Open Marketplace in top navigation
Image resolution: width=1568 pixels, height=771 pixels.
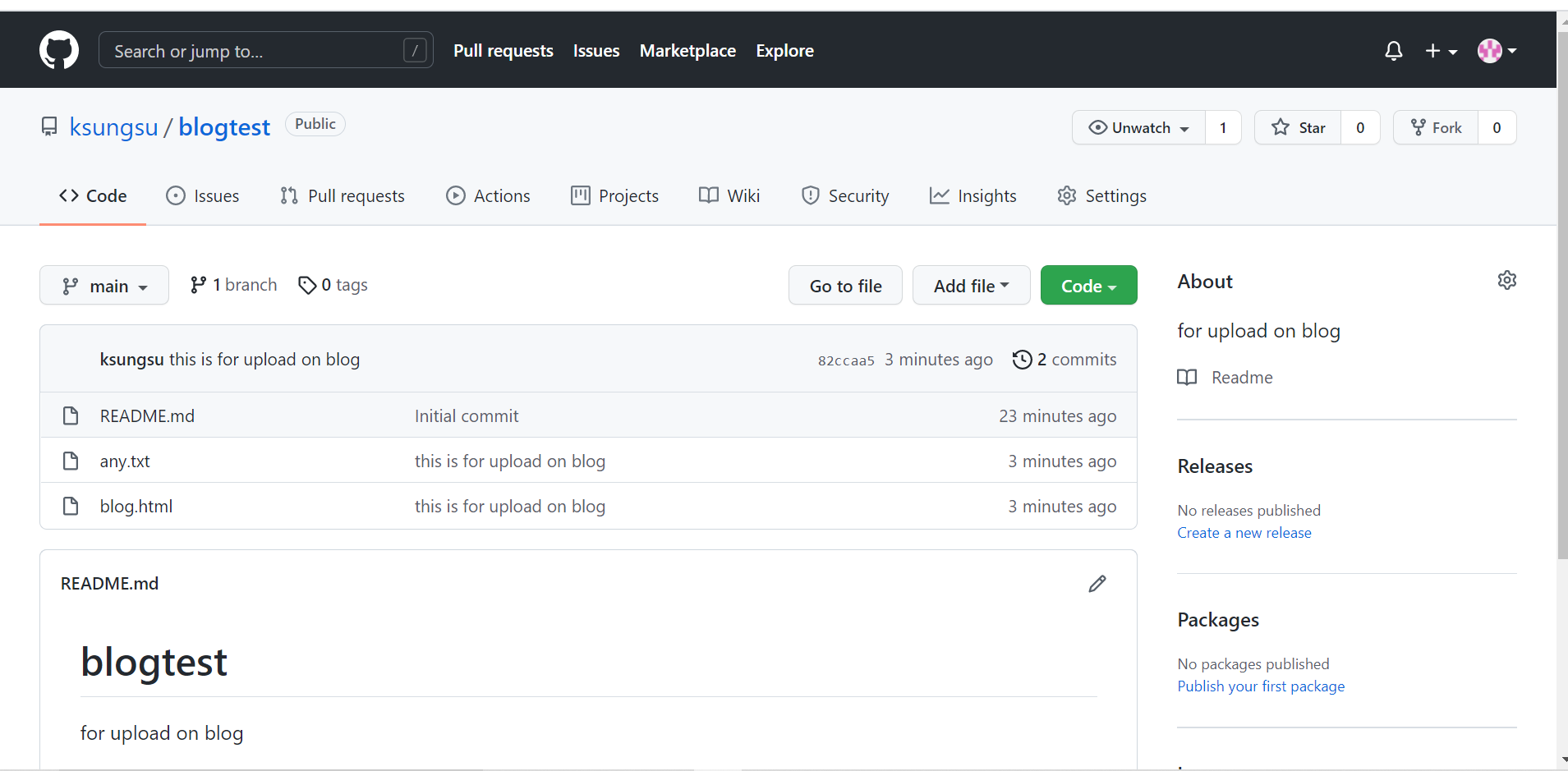click(687, 51)
